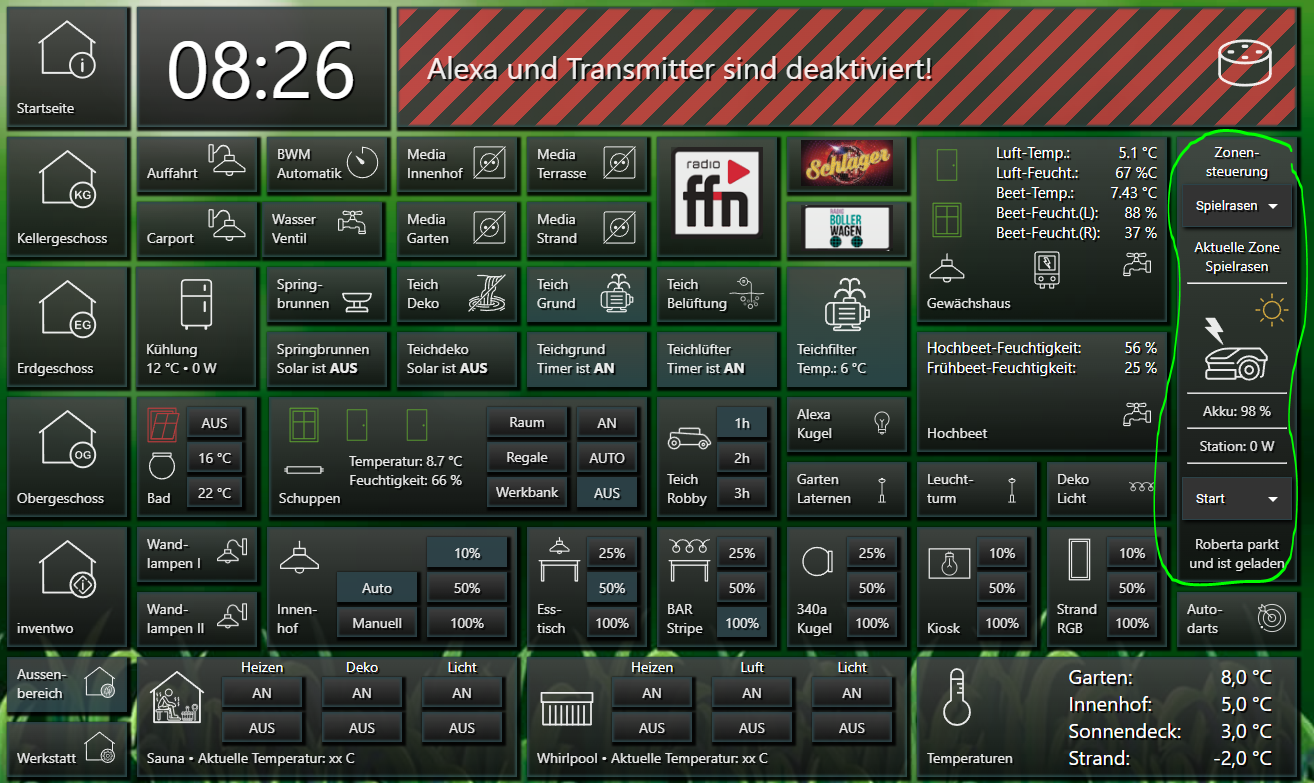1314x783 pixels.
Task: Toggle the Carport lamp
Action: (x=197, y=229)
